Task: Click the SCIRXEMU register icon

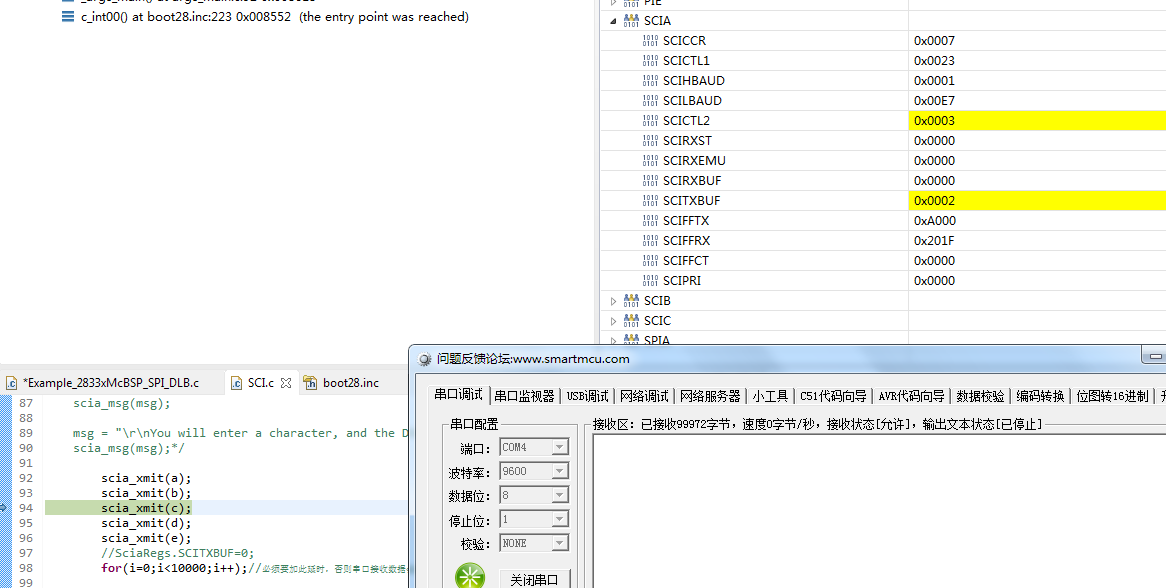Action: 650,161
